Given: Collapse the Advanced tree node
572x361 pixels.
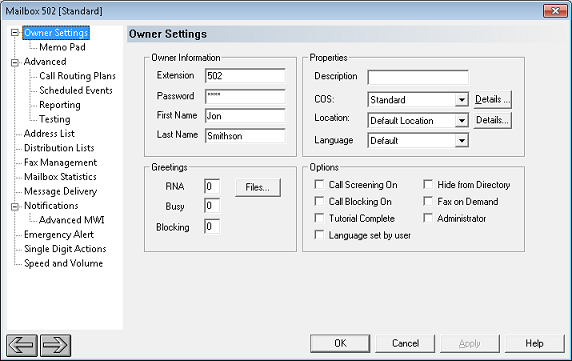Looking at the screenshot, I should pos(15,62).
